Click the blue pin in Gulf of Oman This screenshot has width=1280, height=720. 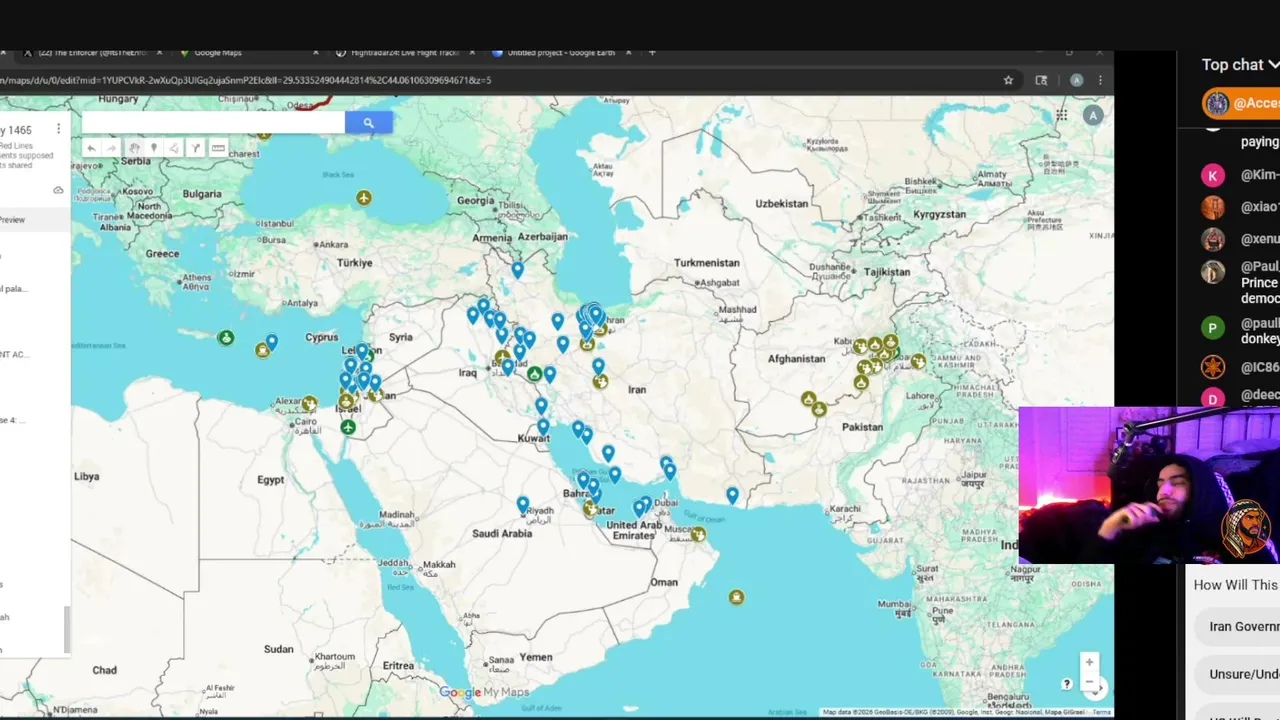coord(732,495)
